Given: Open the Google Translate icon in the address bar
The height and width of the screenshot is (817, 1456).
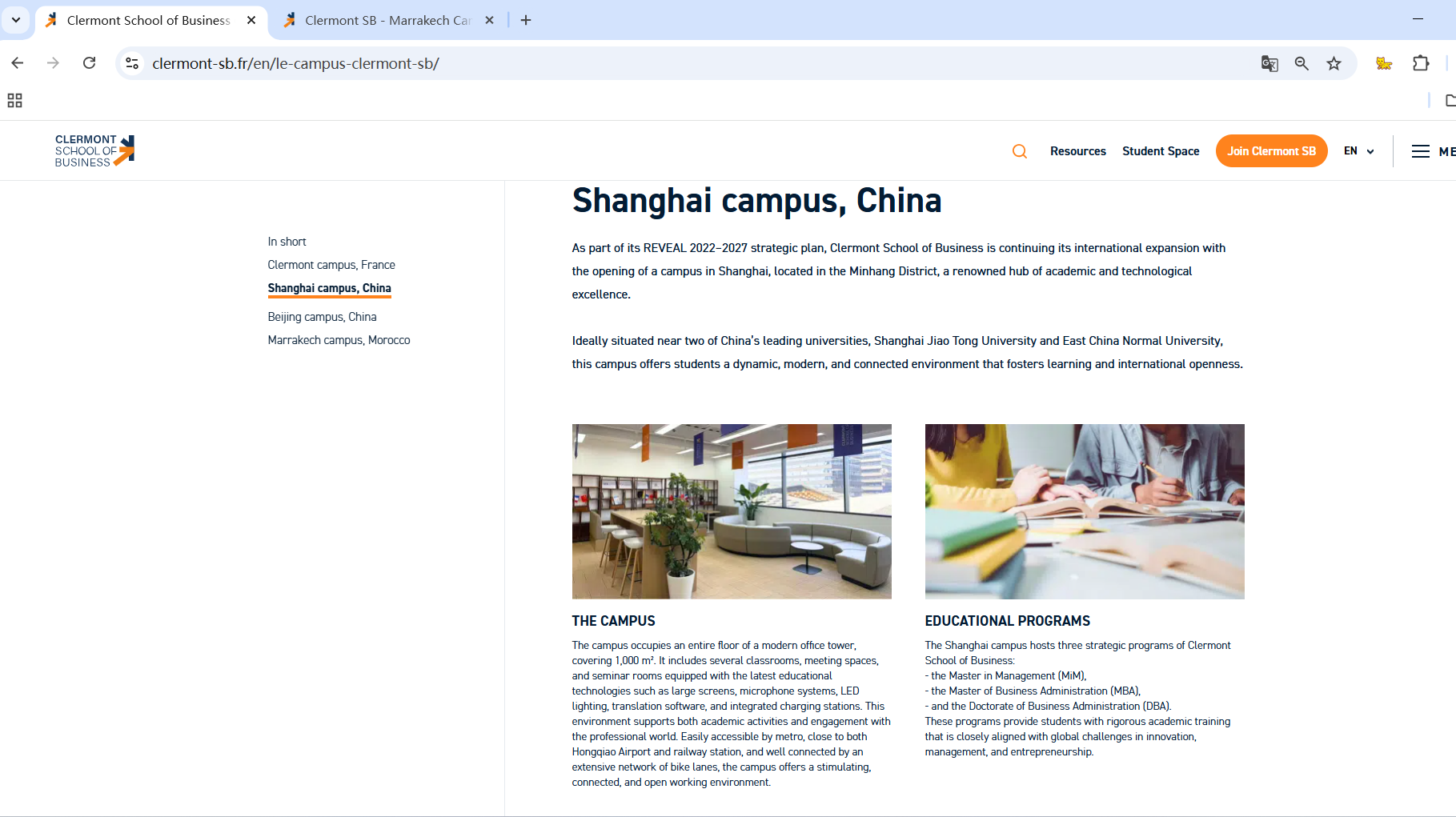Looking at the screenshot, I should 1269,63.
